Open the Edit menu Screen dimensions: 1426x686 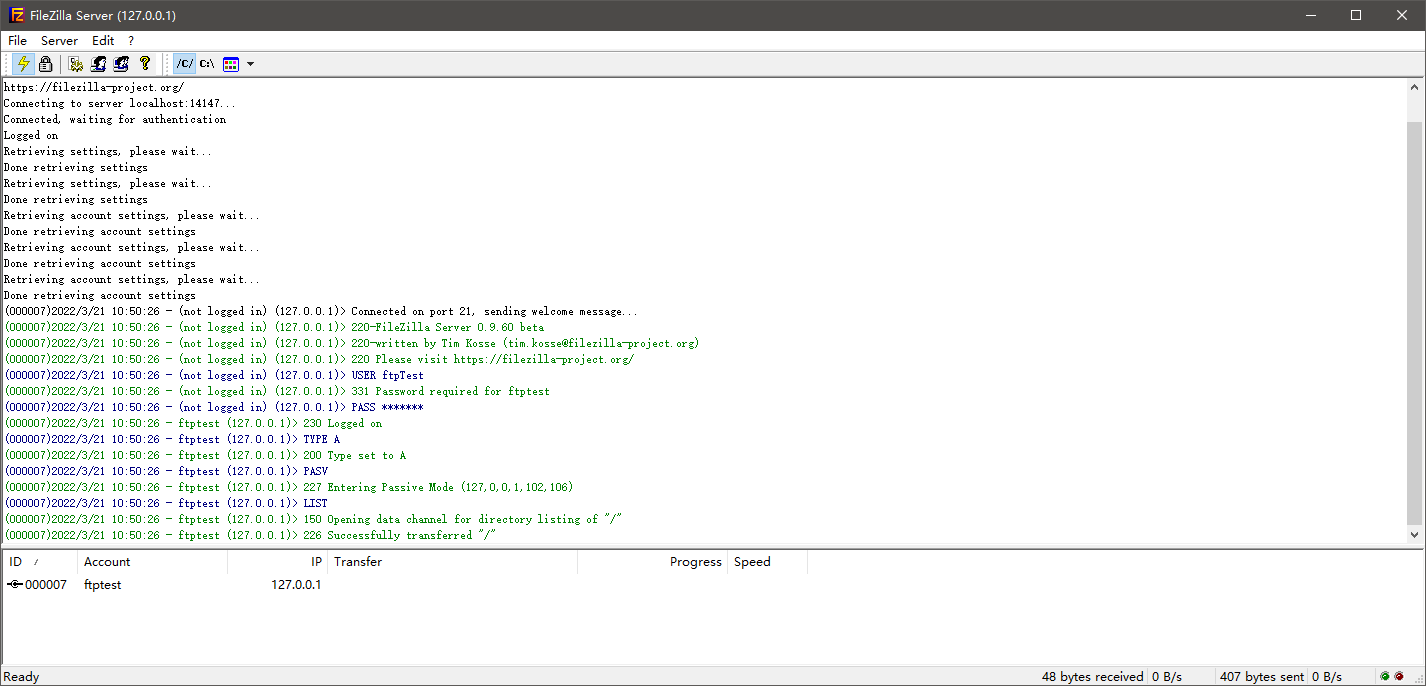(103, 41)
